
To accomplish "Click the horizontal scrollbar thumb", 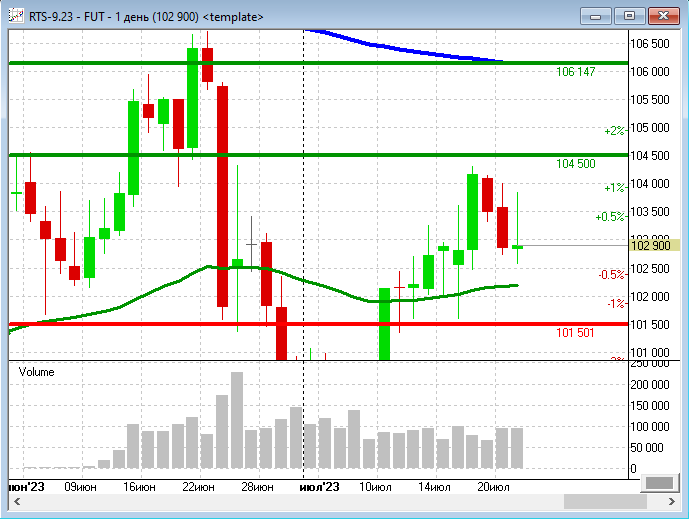I will point(605,501).
